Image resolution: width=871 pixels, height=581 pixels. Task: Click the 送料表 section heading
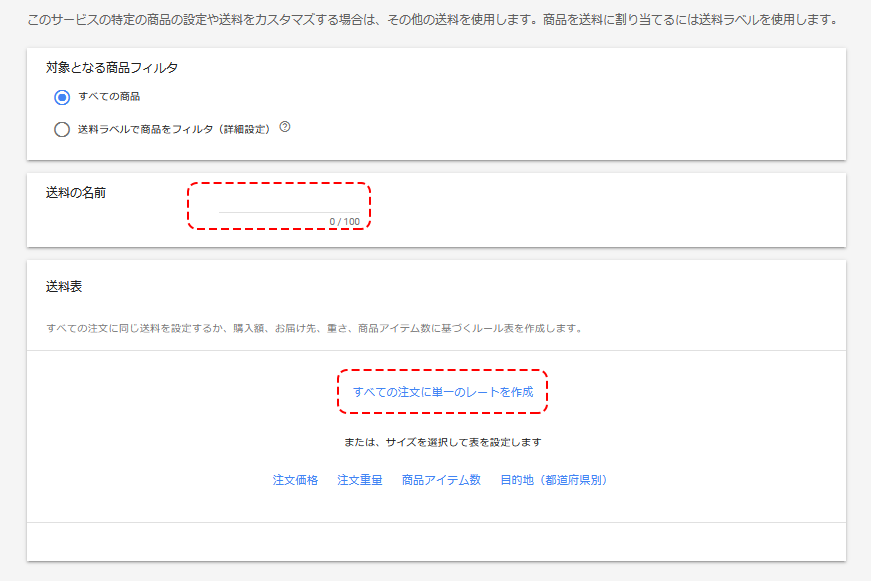[64, 287]
